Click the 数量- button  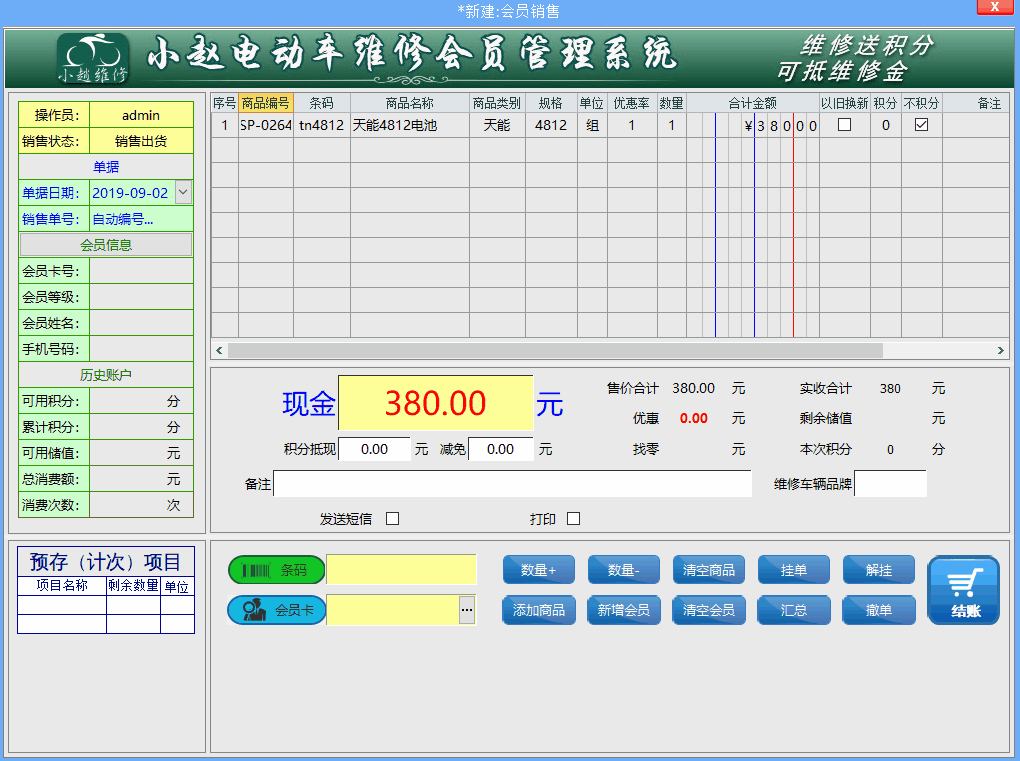[623, 570]
